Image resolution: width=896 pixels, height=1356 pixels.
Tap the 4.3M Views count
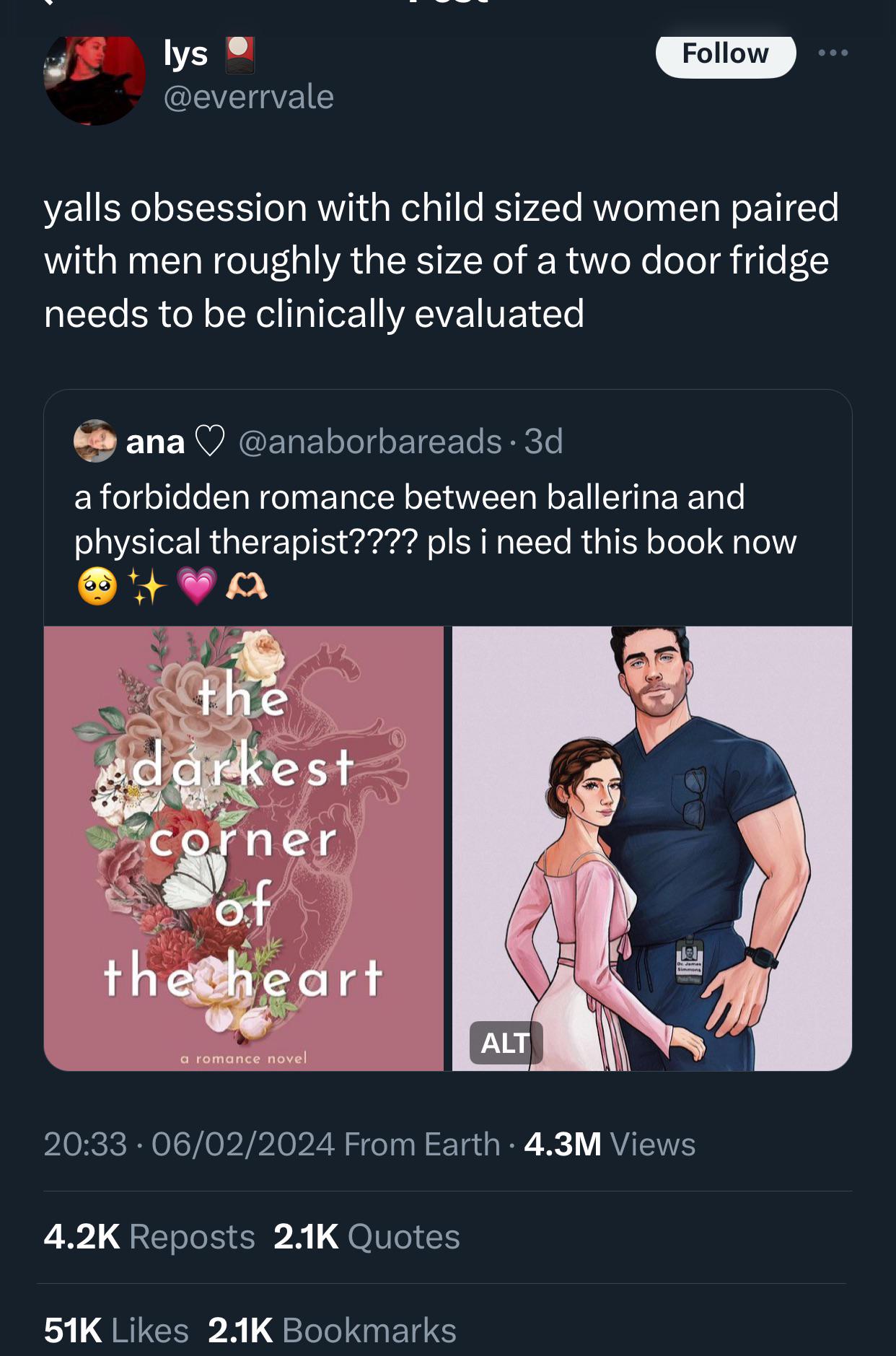tap(610, 1144)
